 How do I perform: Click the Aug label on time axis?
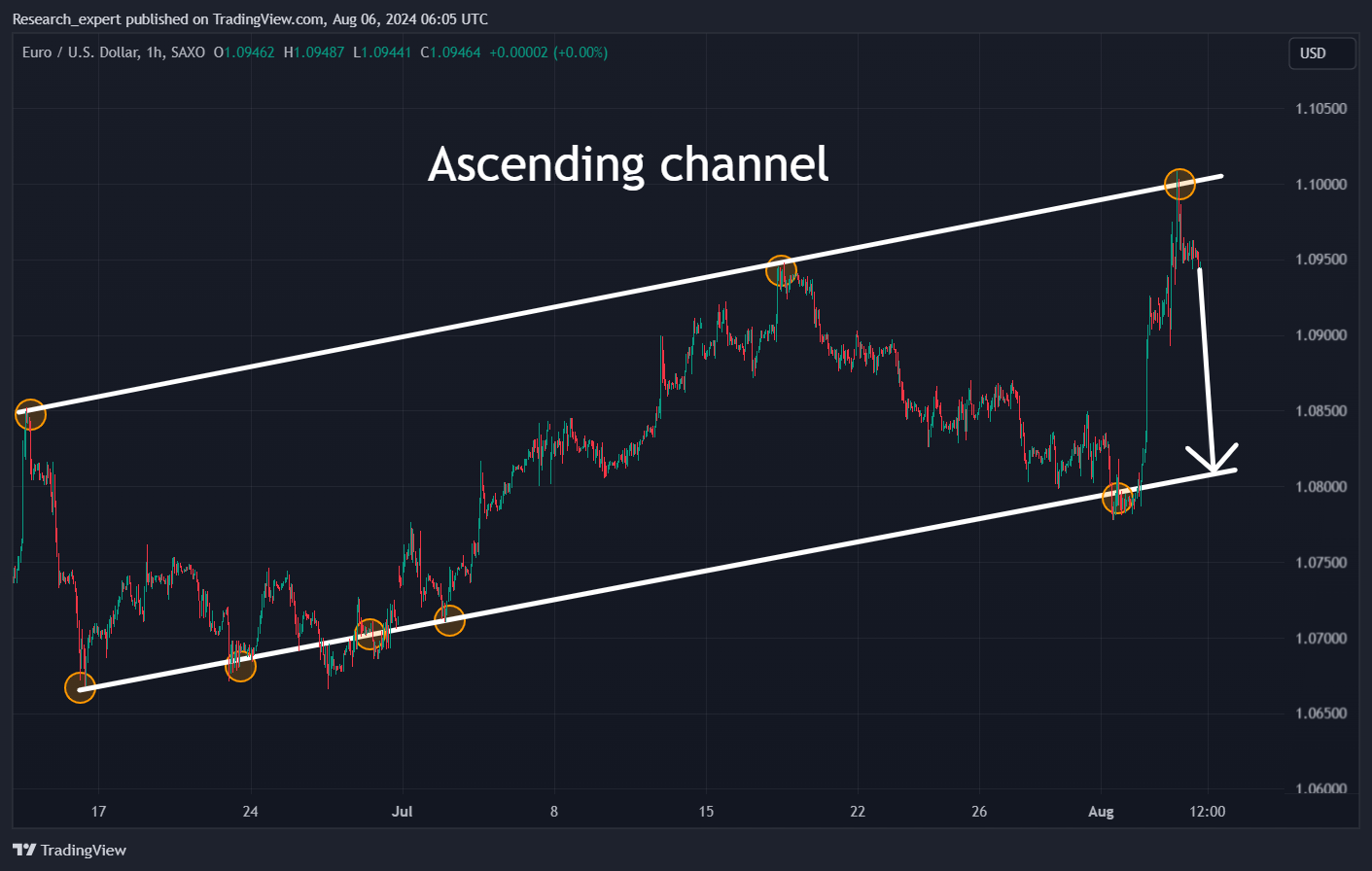(x=1101, y=812)
